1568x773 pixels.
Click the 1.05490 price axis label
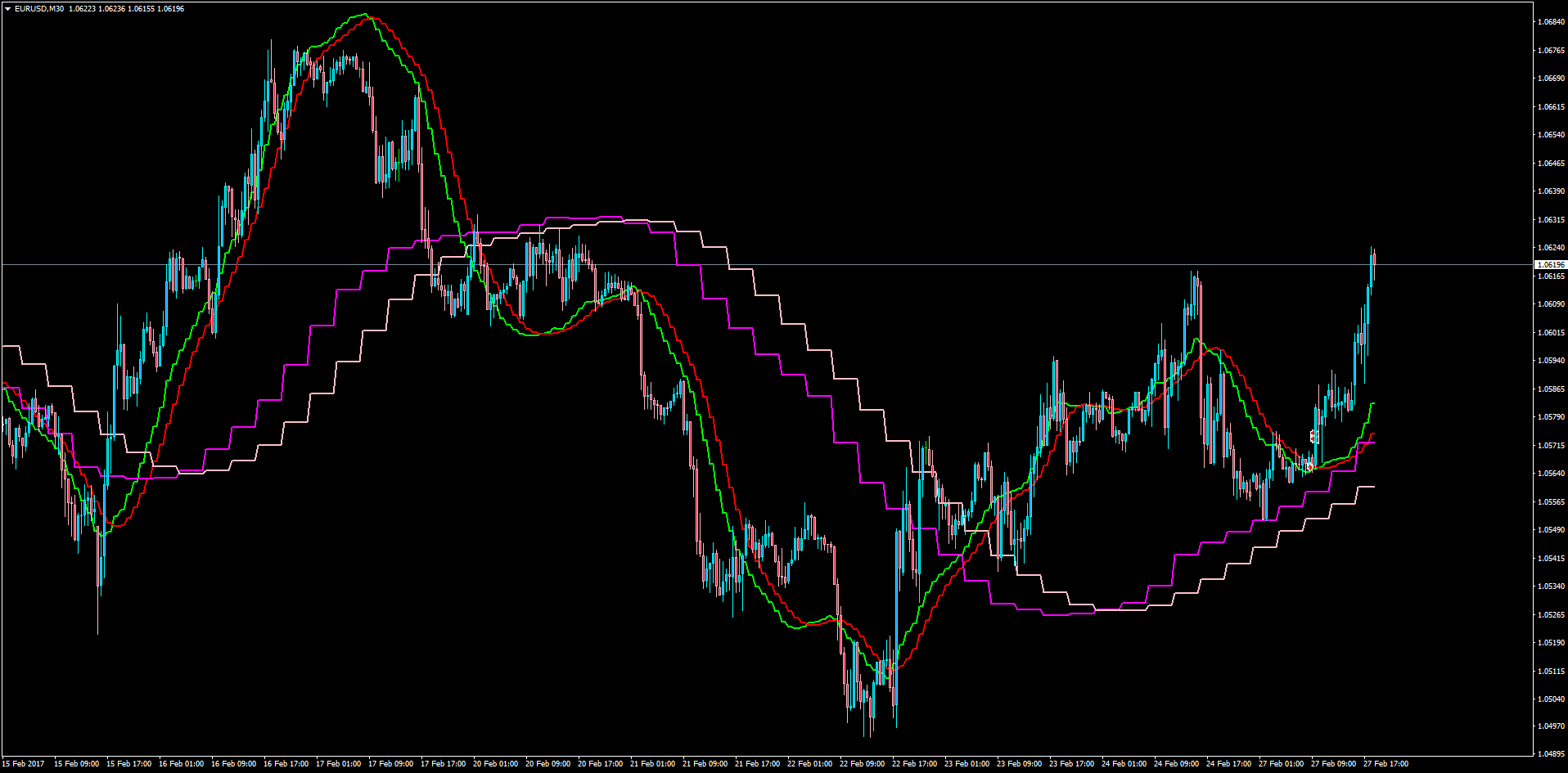1551,530
